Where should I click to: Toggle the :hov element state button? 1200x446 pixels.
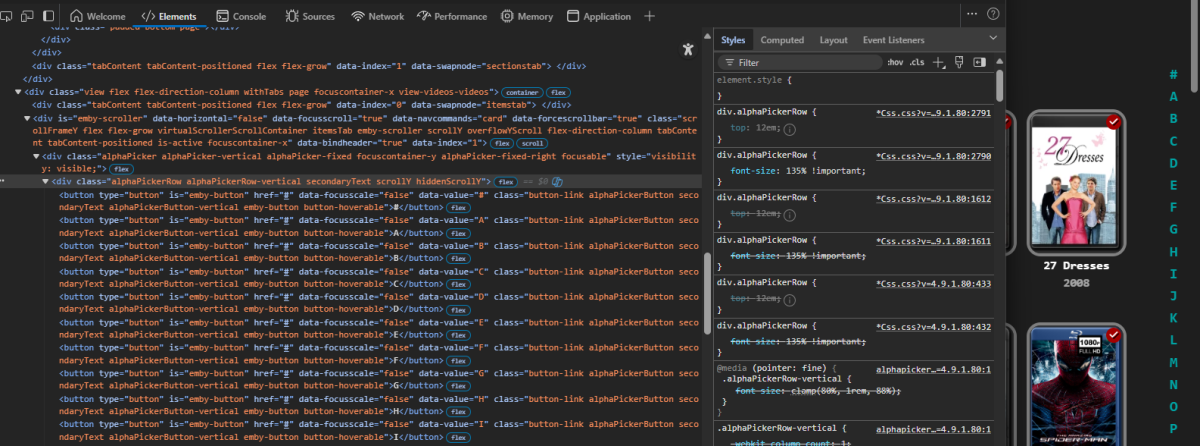click(x=895, y=62)
